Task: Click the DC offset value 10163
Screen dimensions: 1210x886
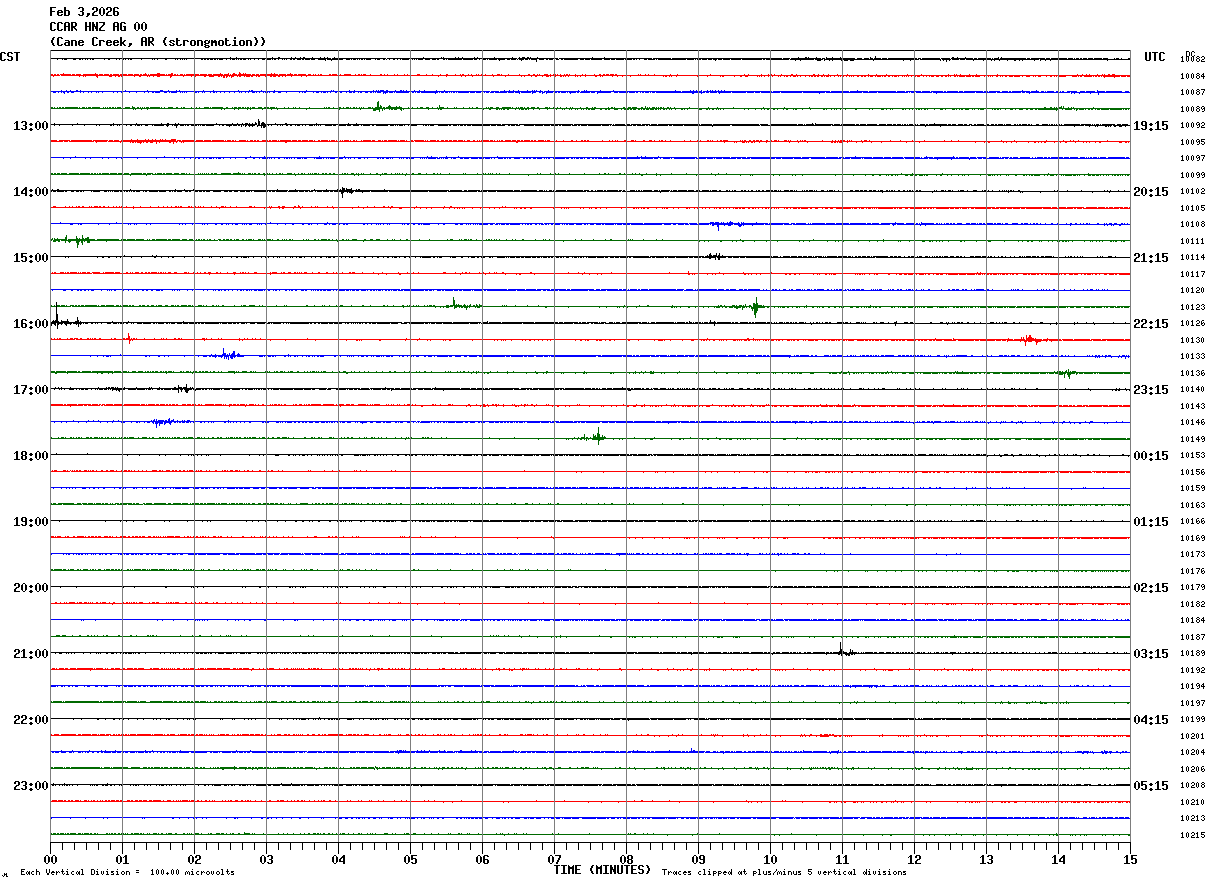Action: (x=1192, y=505)
